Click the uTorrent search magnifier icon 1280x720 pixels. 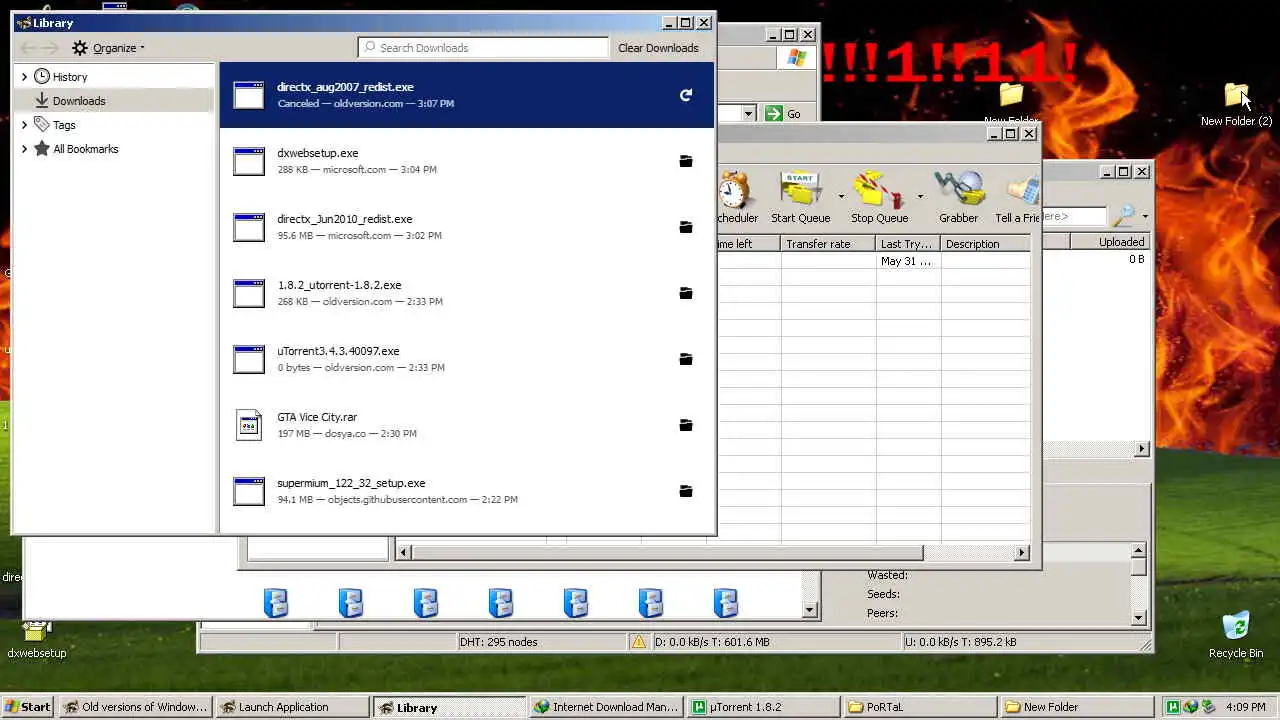pos(1124,216)
